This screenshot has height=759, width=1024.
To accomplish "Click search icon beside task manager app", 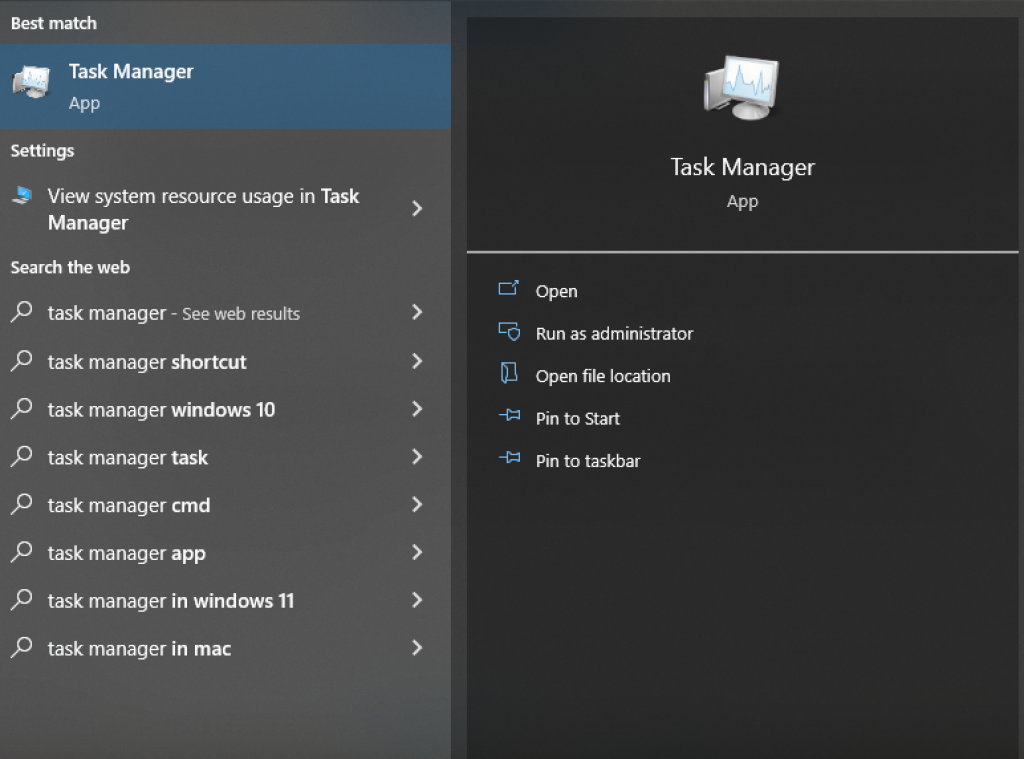I will (22, 552).
